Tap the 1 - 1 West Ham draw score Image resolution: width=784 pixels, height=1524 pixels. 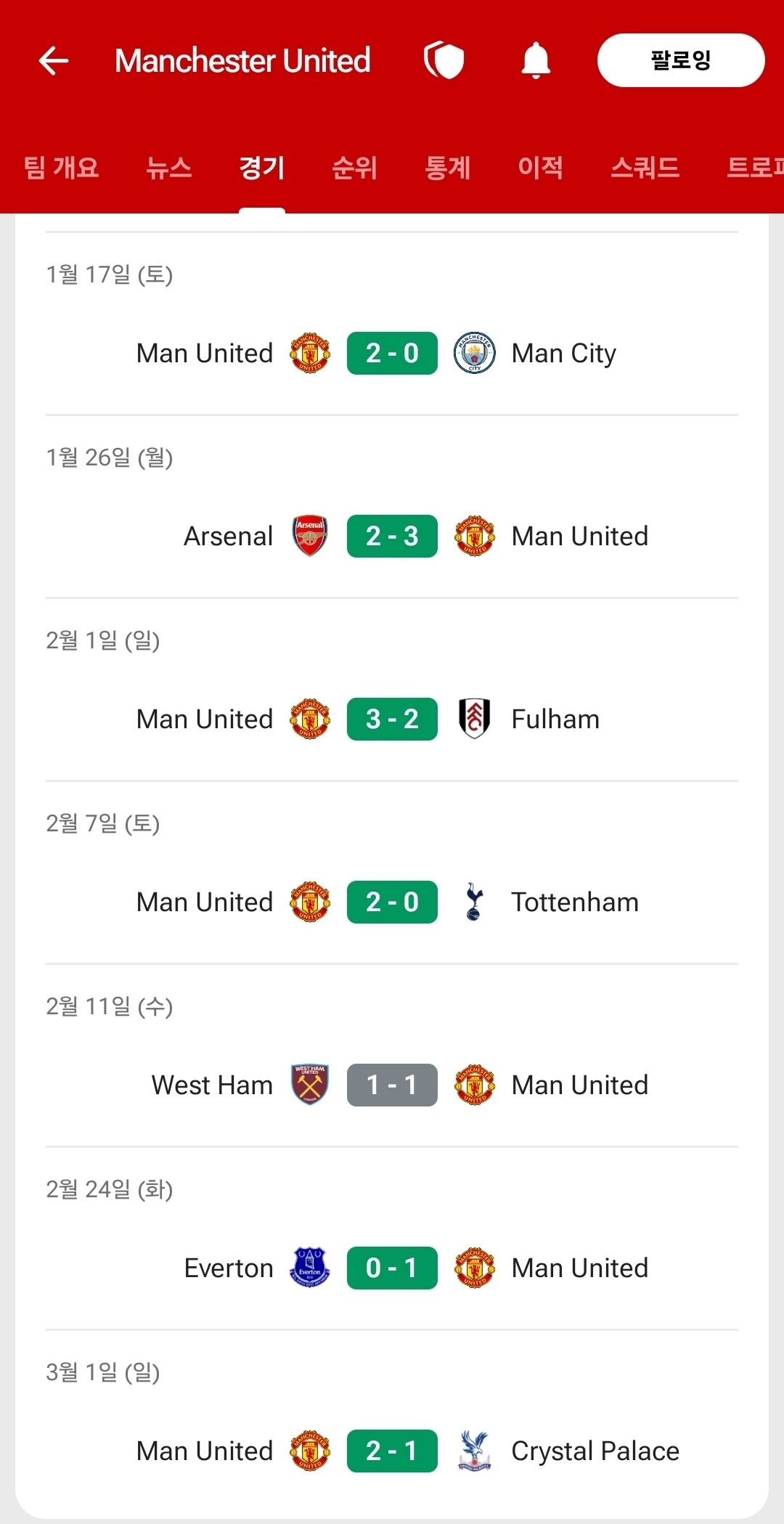tap(392, 1085)
